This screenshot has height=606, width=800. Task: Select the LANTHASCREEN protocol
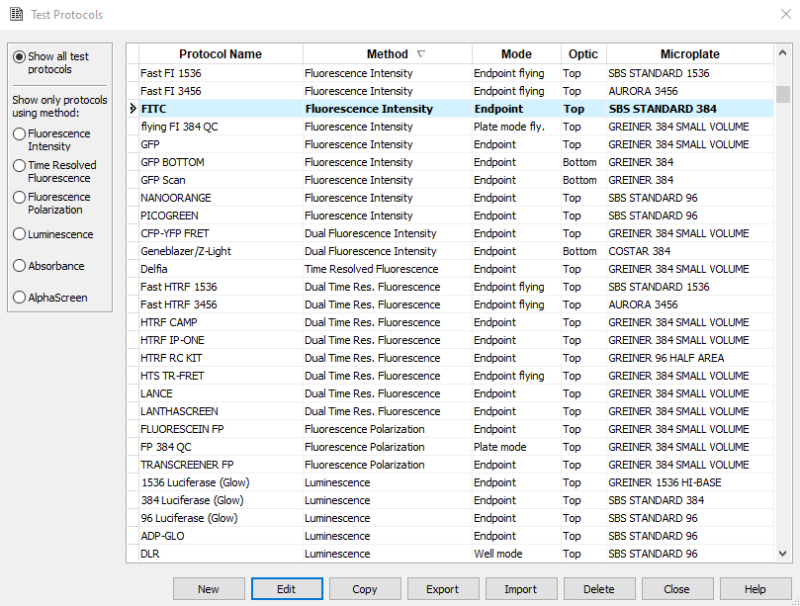click(179, 412)
